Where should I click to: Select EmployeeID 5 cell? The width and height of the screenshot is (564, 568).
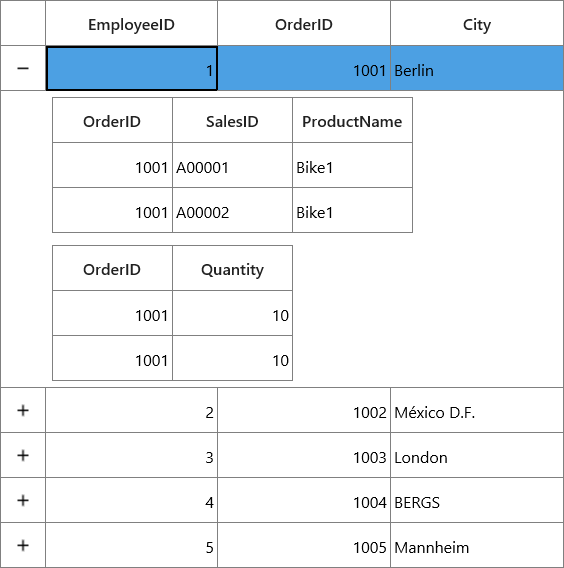pos(131,545)
